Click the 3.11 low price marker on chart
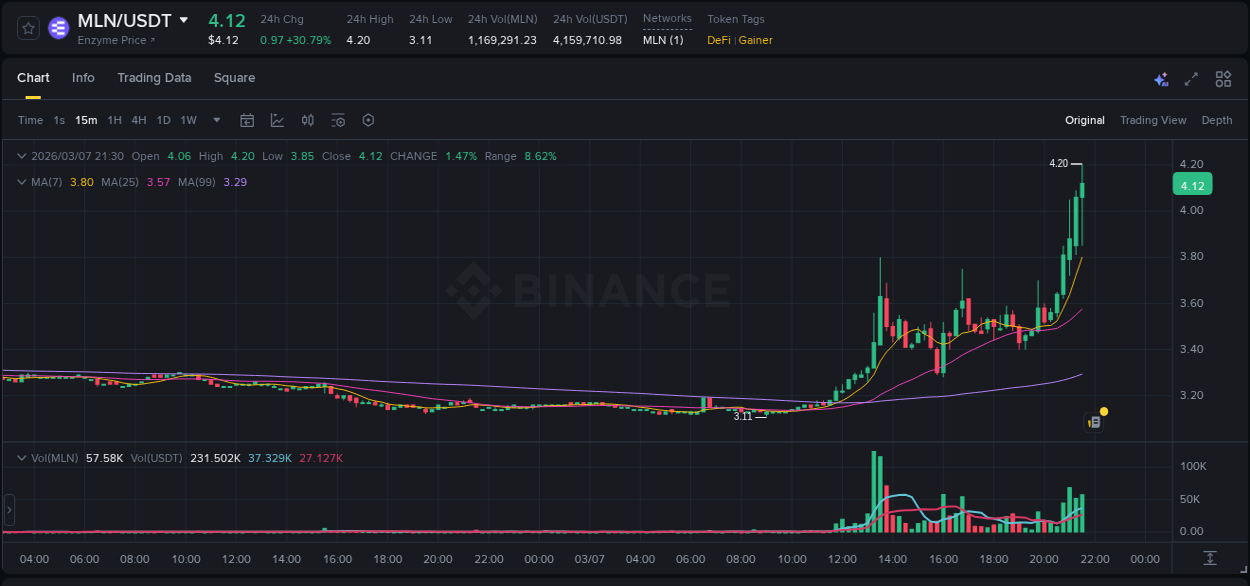 tap(744, 415)
